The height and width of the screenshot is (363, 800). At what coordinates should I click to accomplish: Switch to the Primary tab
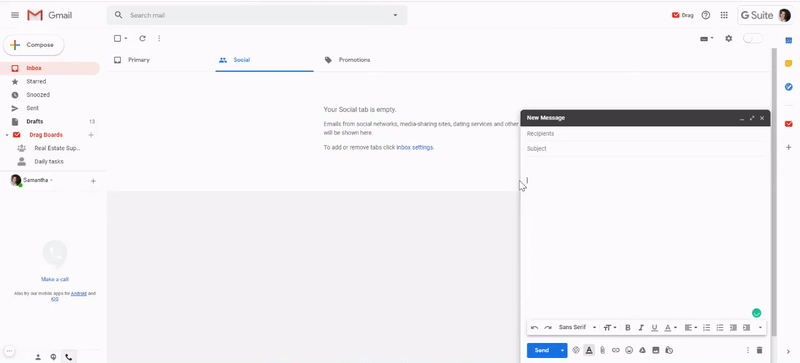(132, 60)
